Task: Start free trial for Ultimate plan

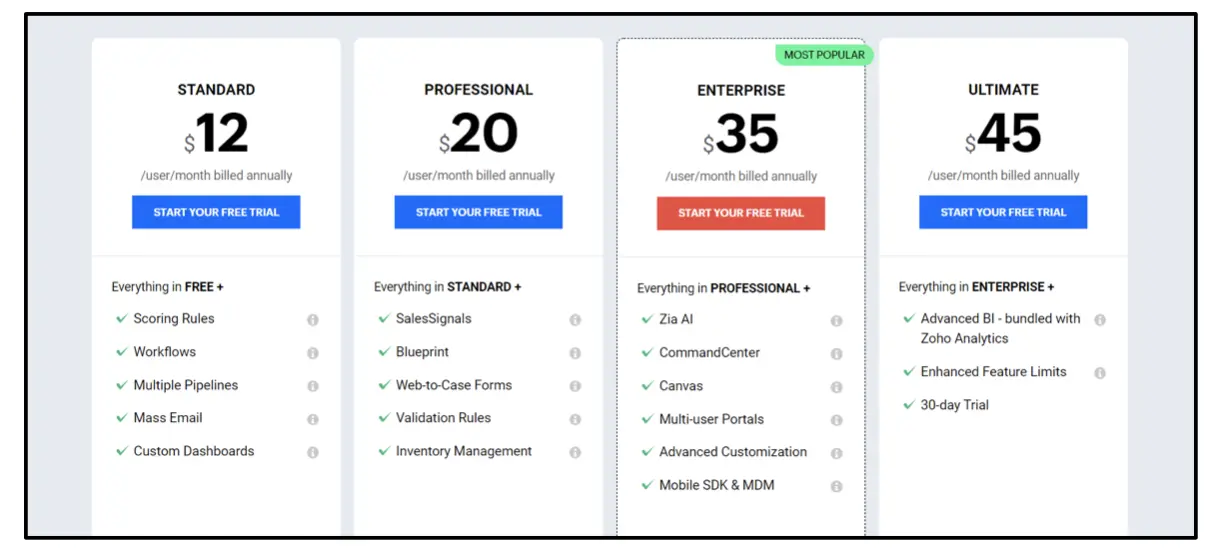Action: [x=1003, y=212]
